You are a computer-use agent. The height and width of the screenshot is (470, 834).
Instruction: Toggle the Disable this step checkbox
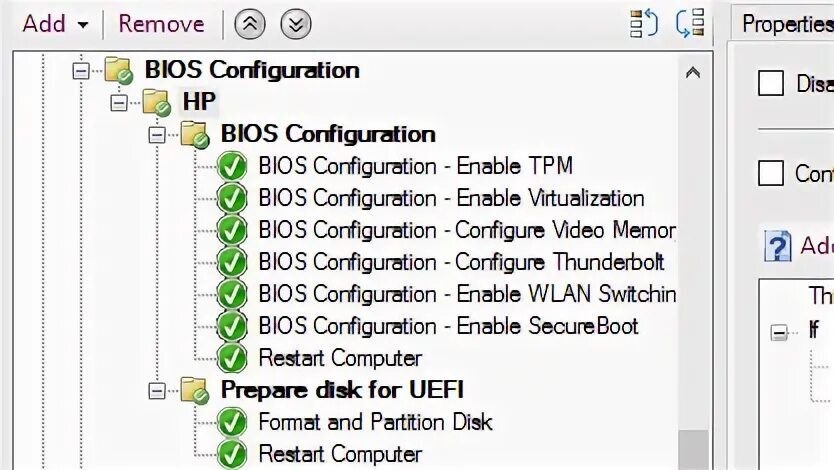[771, 83]
